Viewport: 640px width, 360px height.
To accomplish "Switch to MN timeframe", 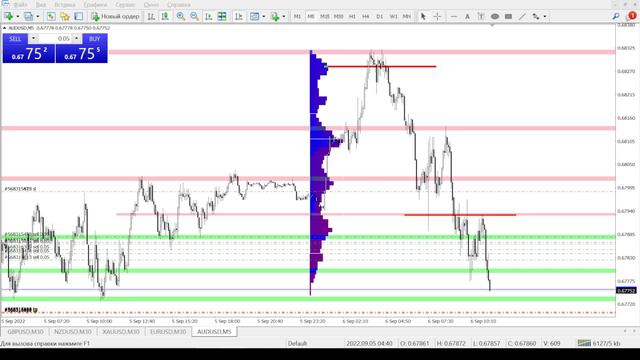I will [407, 16].
